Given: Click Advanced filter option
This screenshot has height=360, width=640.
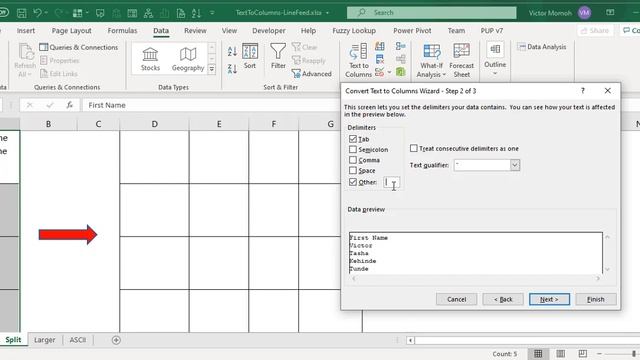Looking at the screenshot, I should [x=311, y=74].
